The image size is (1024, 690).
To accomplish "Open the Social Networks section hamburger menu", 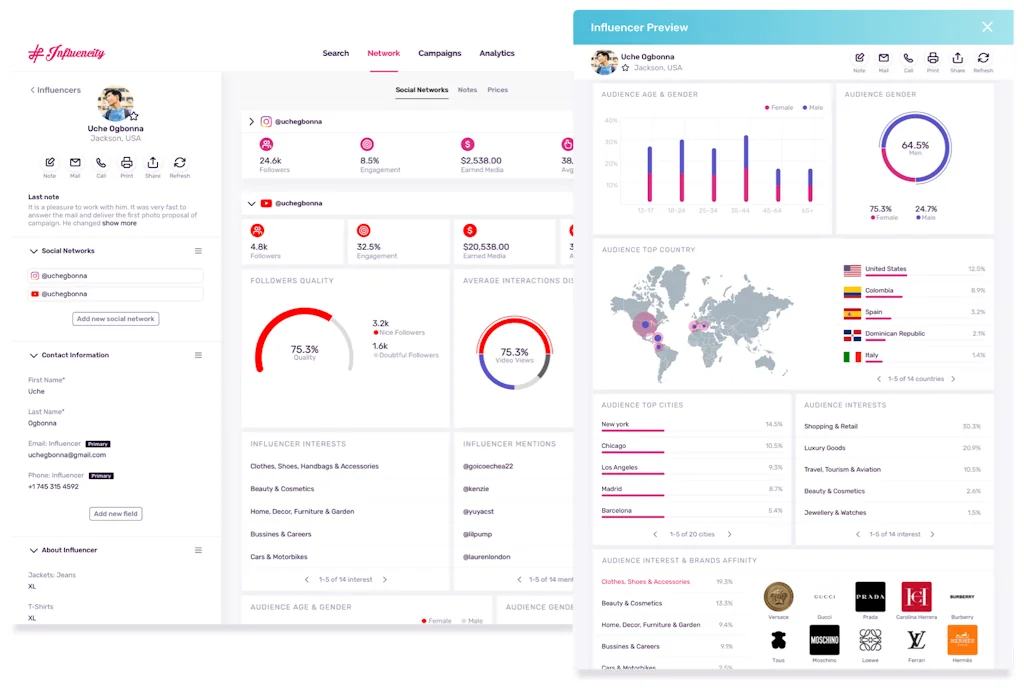I will pyautogui.click(x=198, y=251).
